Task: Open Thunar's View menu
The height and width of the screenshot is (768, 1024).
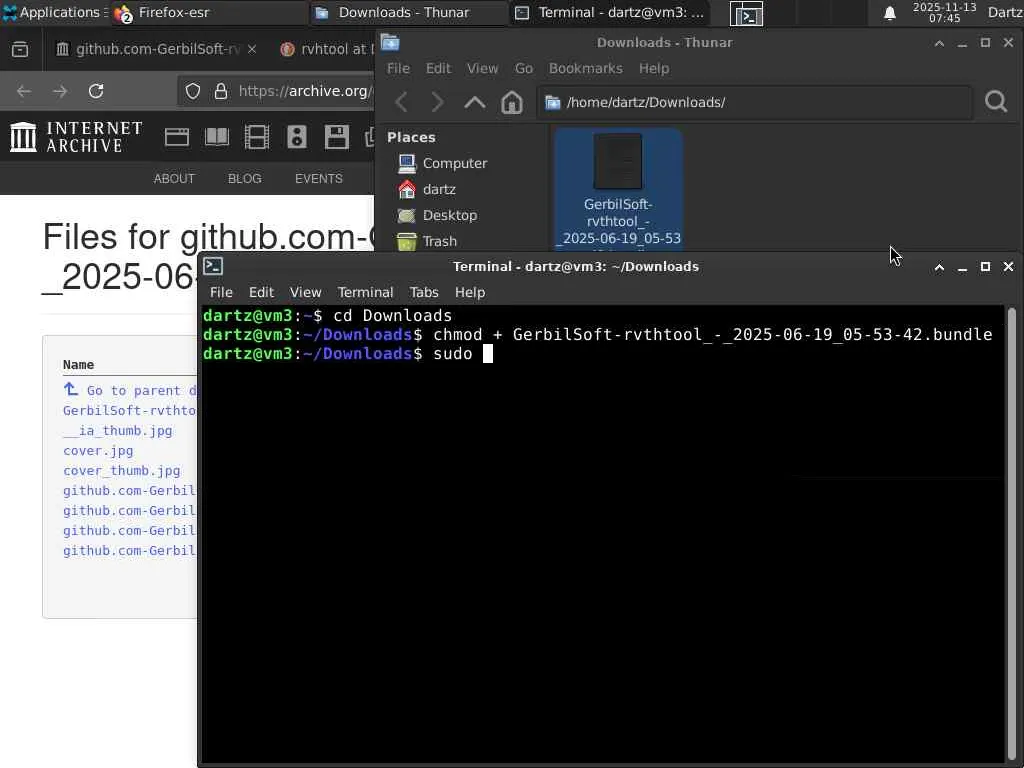Action: tap(483, 68)
